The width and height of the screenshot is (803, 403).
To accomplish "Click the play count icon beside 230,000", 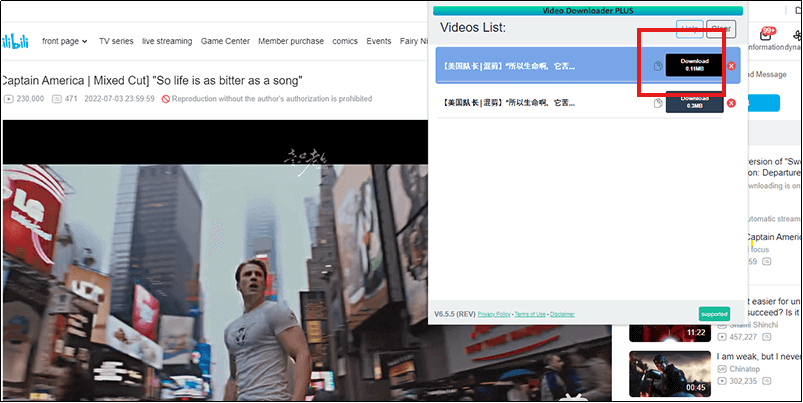I will [8, 99].
